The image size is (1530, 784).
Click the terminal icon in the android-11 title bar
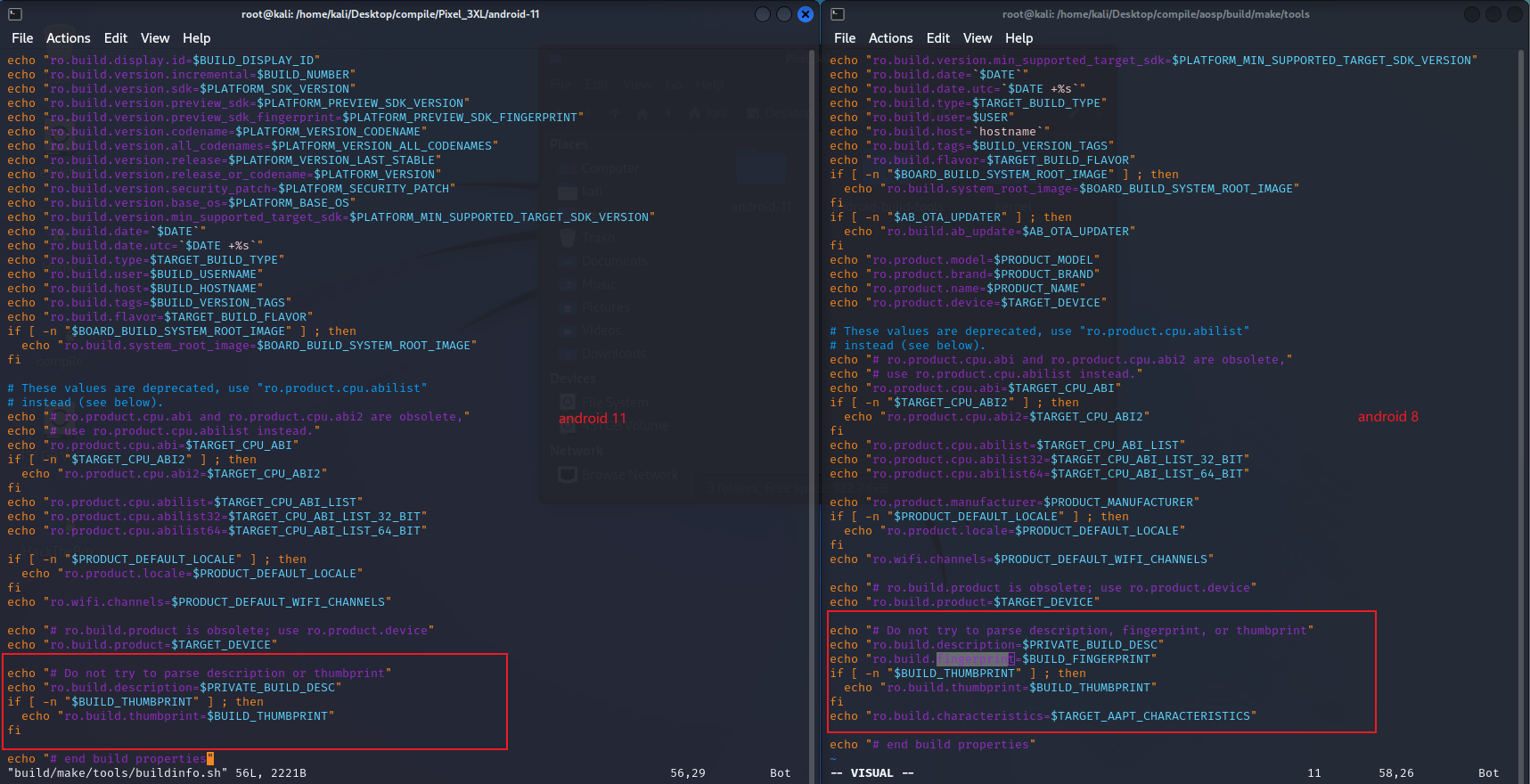tap(15, 14)
